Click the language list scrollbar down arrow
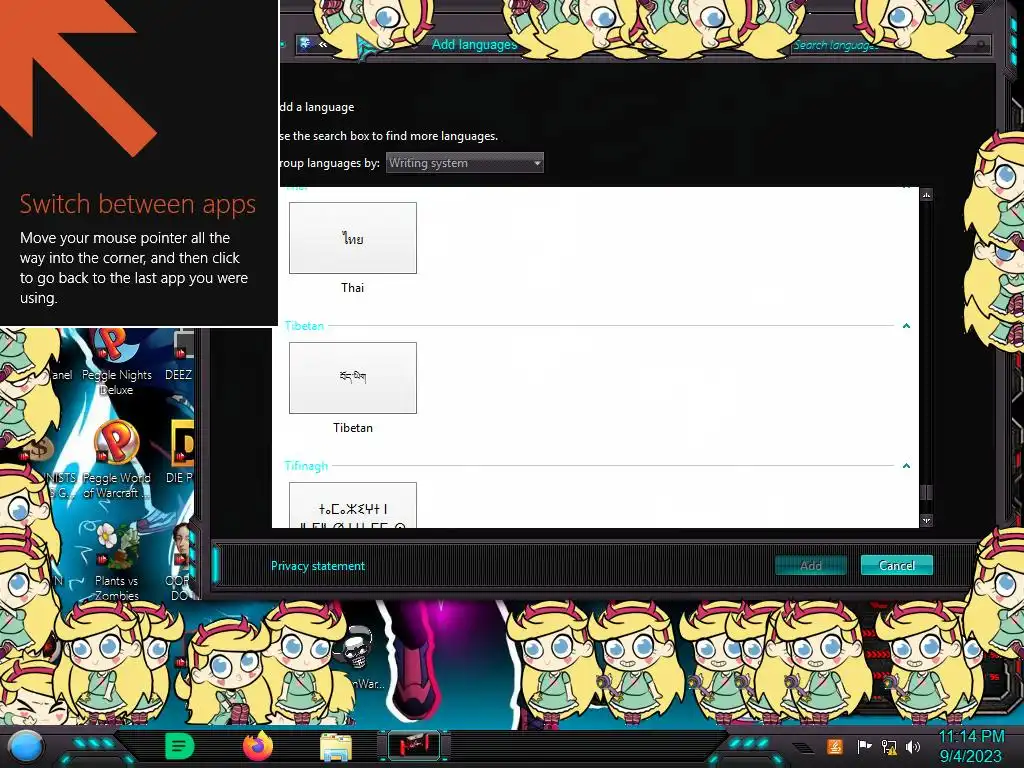The image size is (1024, 768). 926,520
